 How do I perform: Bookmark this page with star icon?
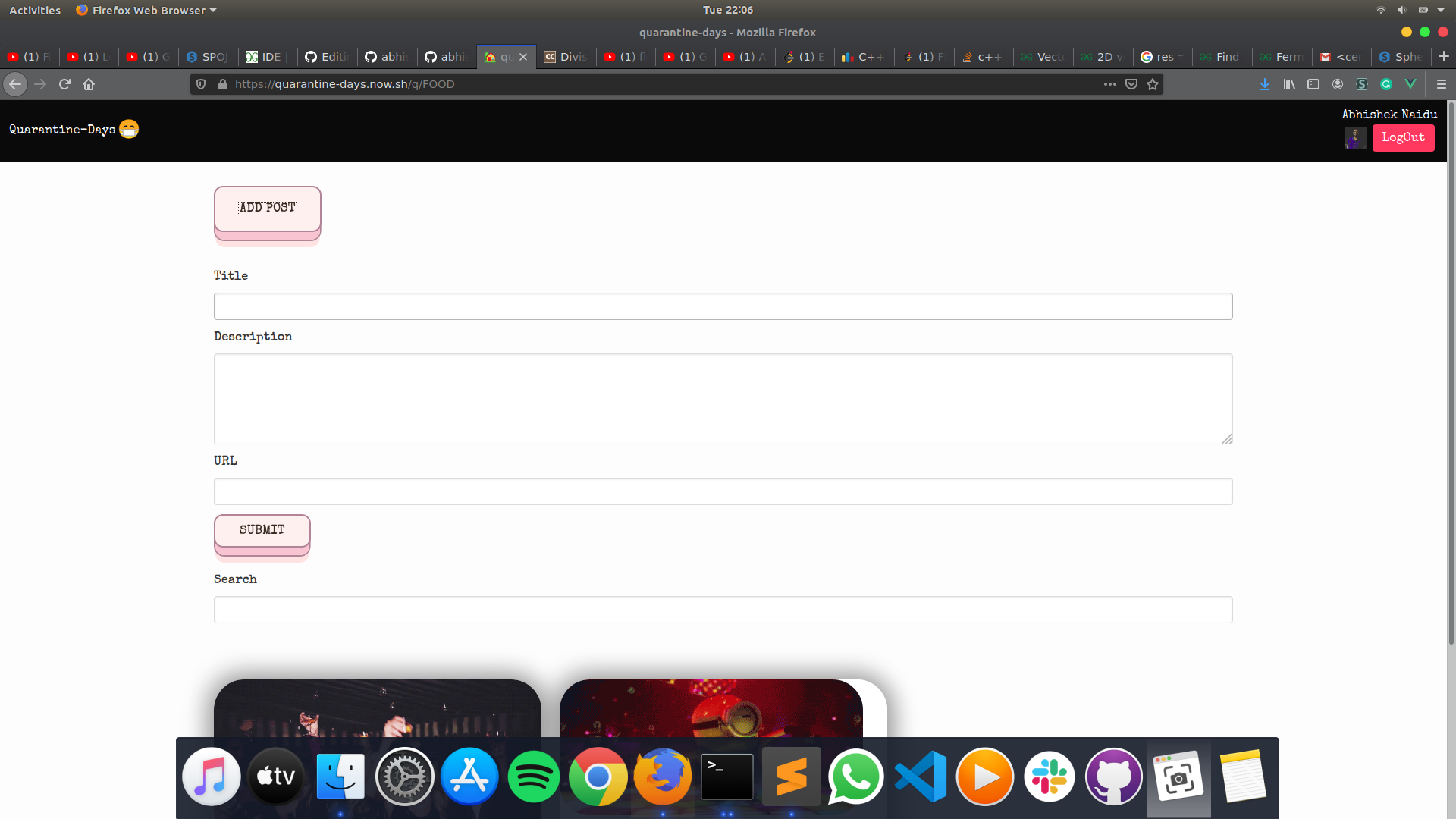pos(1153,84)
